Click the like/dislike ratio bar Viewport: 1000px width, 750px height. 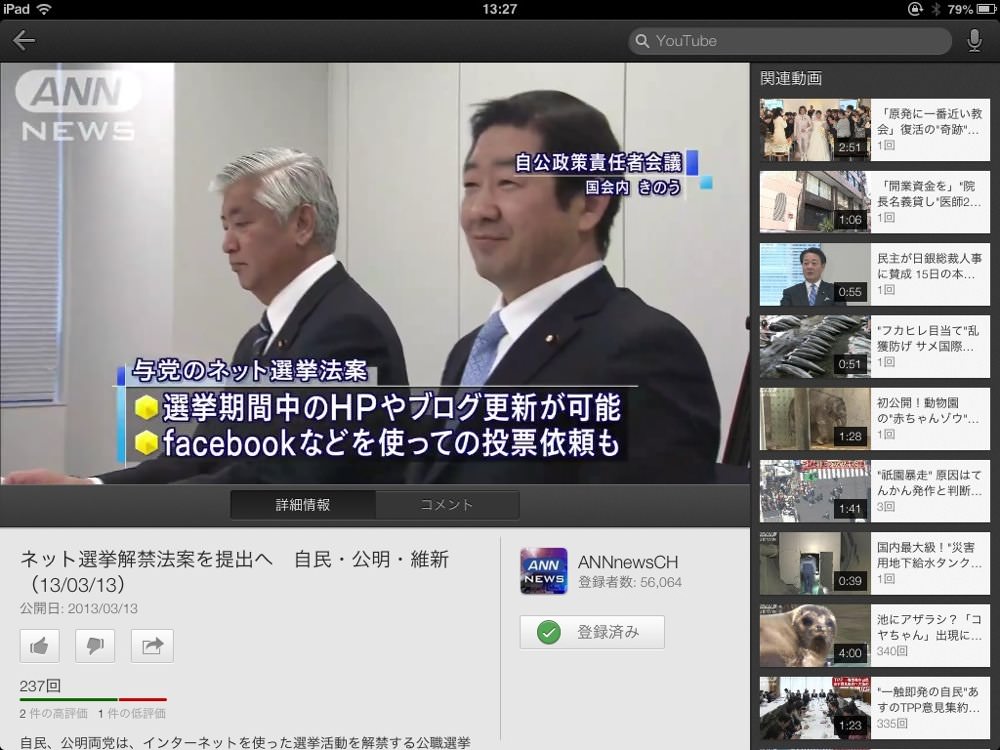[93, 700]
